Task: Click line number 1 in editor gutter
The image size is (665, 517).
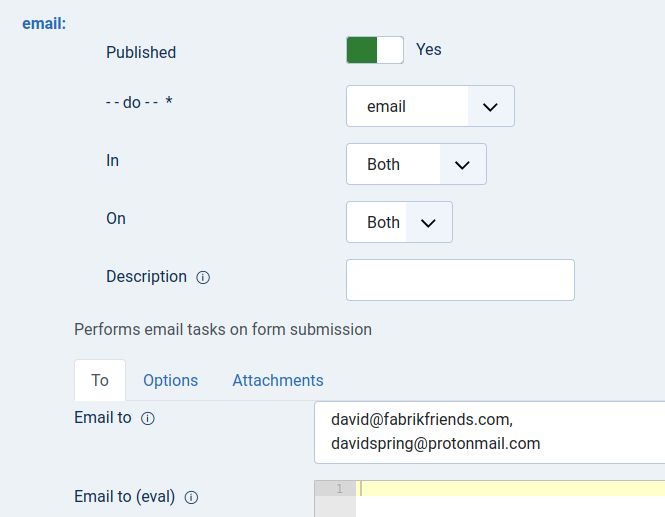Action: [x=338, y=489]
